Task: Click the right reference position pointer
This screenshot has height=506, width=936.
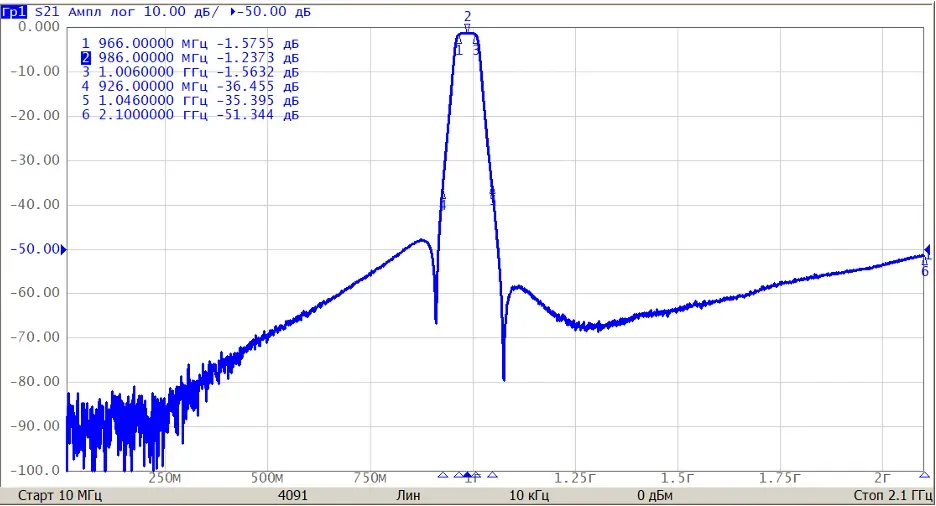Action: 927,249
